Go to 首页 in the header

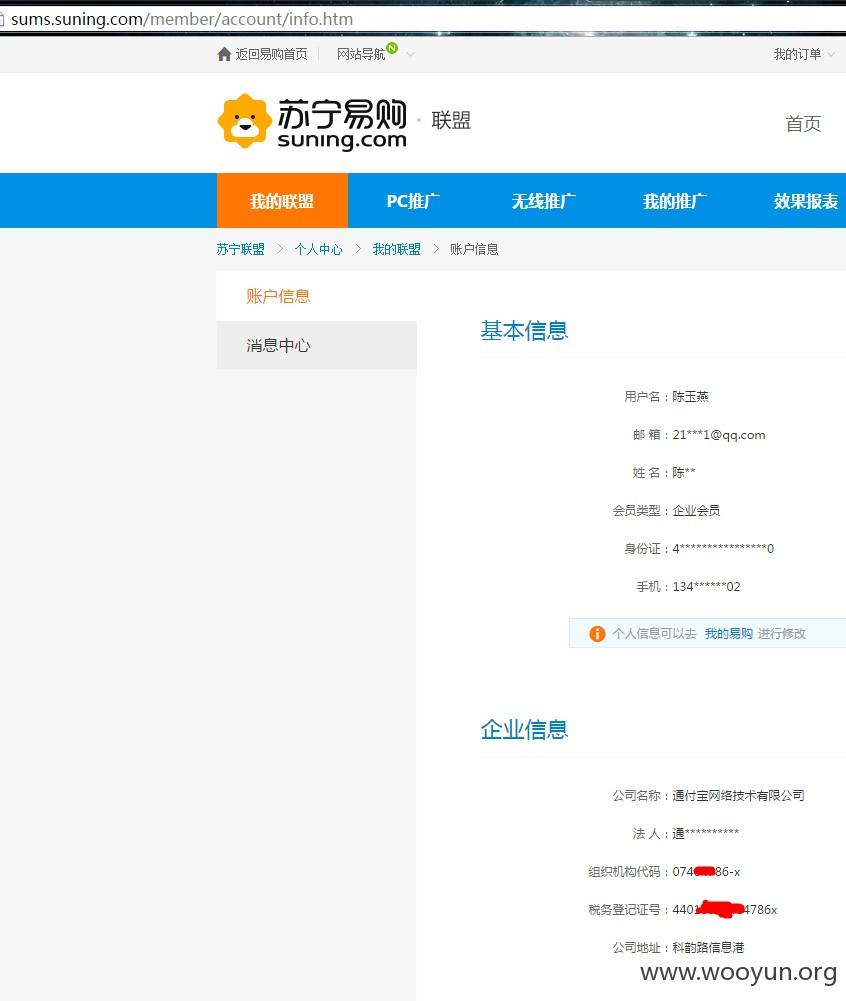coord(803,123)
